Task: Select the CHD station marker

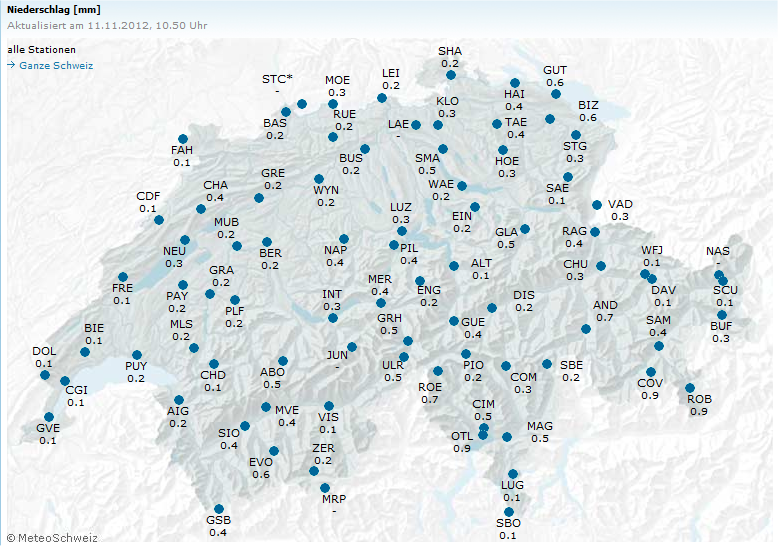Action: click(x=213, y=364)
